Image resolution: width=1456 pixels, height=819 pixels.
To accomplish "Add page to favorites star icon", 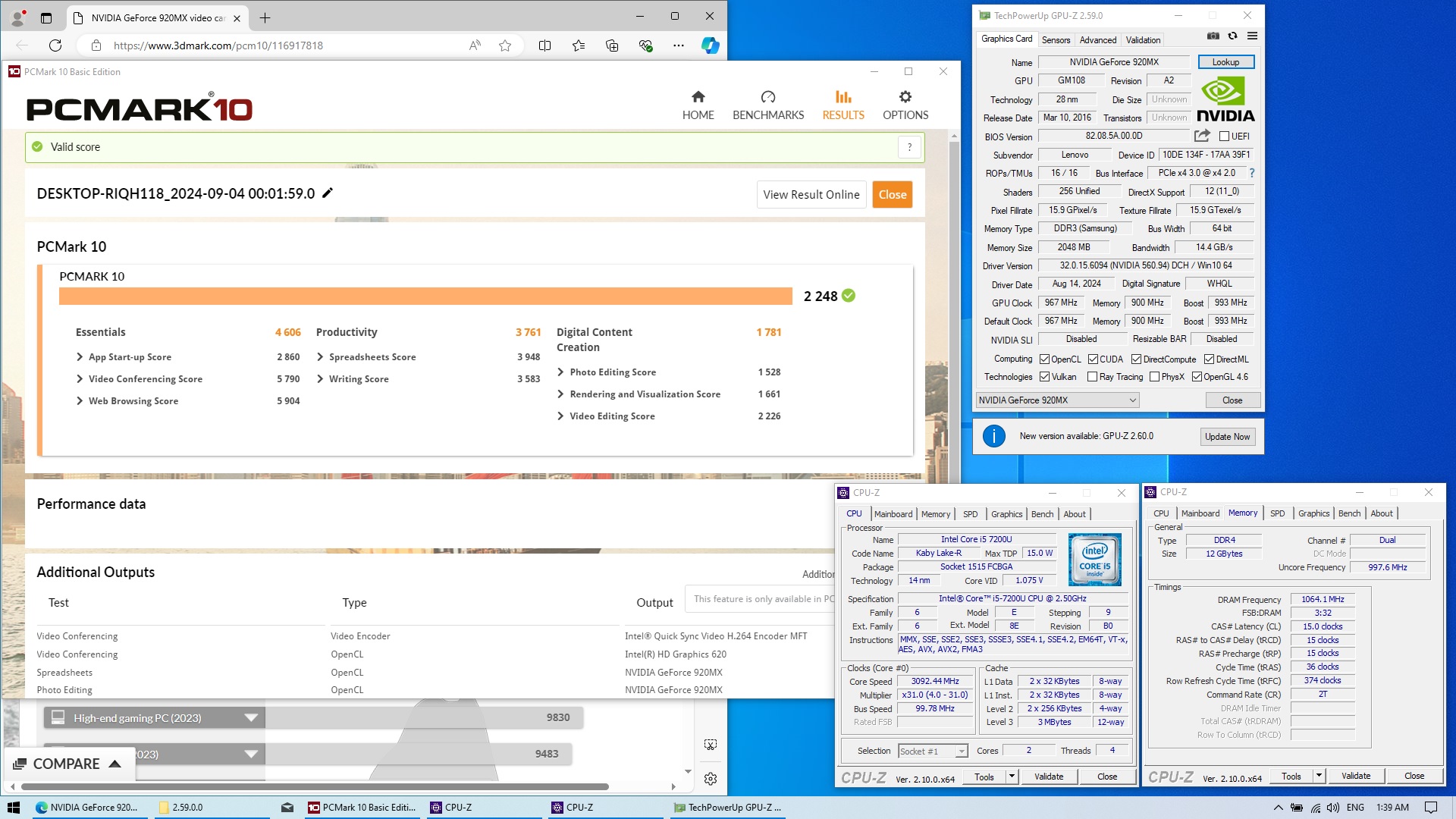I will click(505, 45).
